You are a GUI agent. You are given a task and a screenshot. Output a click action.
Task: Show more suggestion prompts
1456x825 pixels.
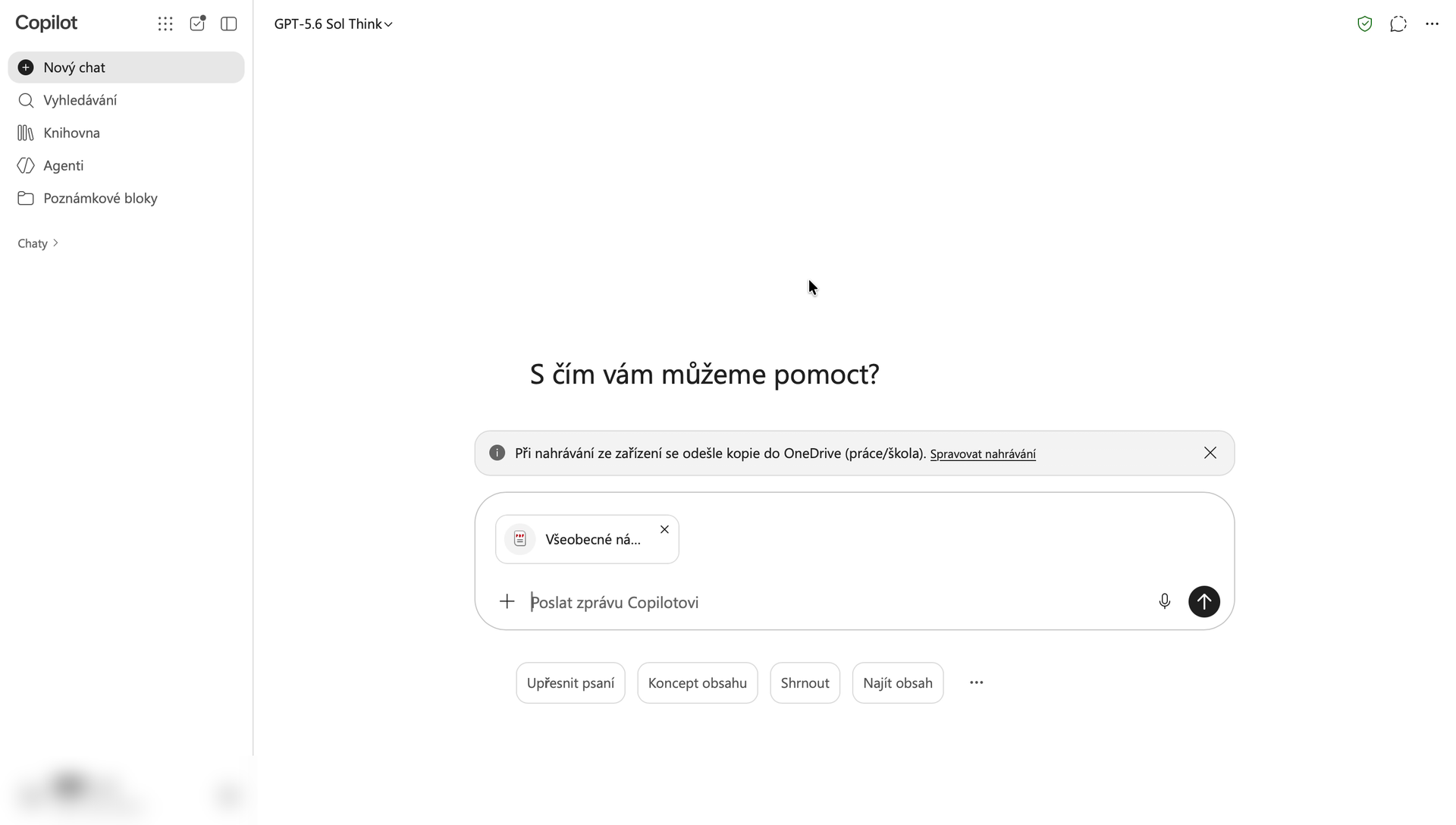[x=977, y=682]
